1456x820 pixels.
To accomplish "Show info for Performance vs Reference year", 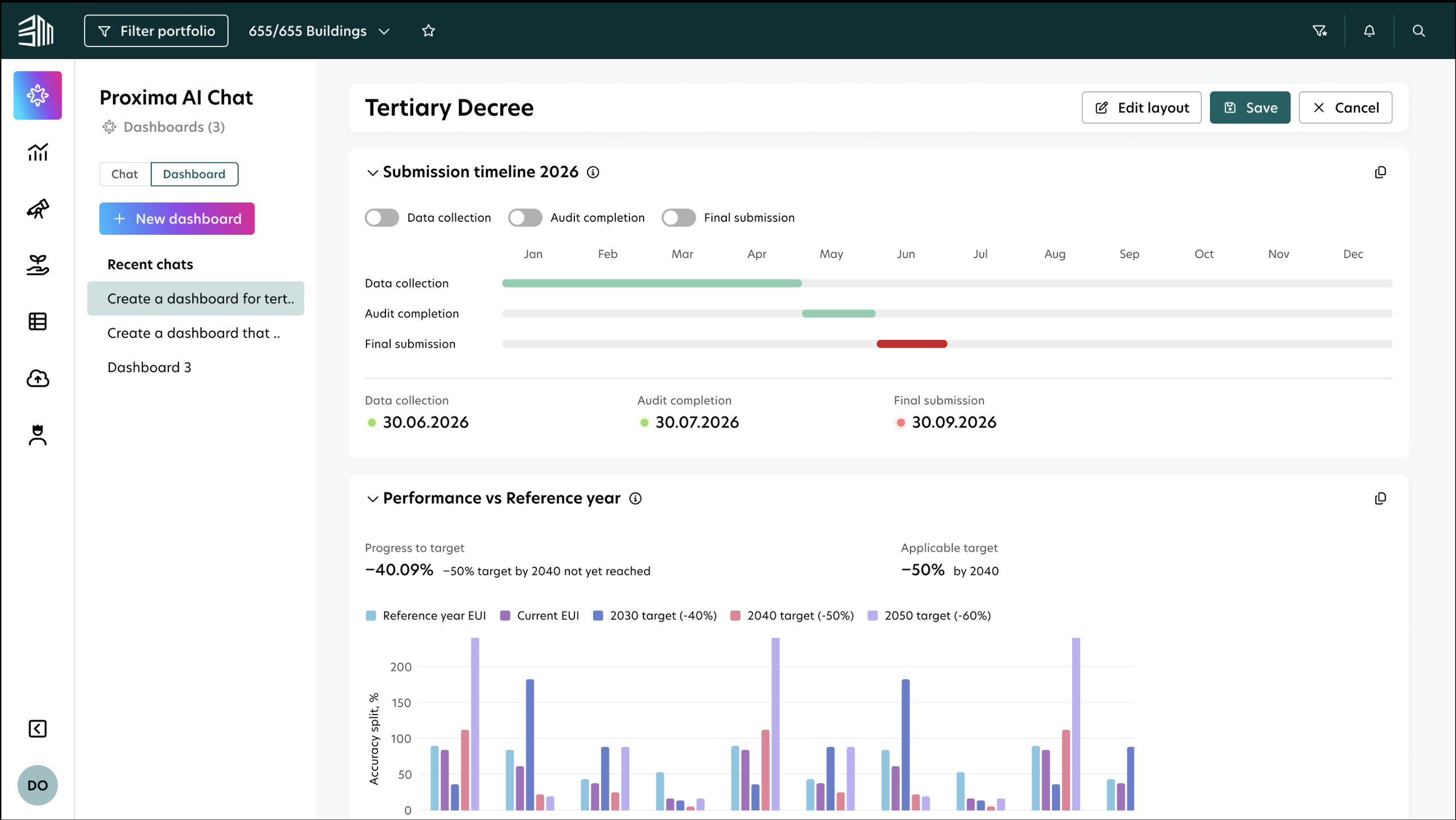I will pyautogui.click(x=636, y=498).
